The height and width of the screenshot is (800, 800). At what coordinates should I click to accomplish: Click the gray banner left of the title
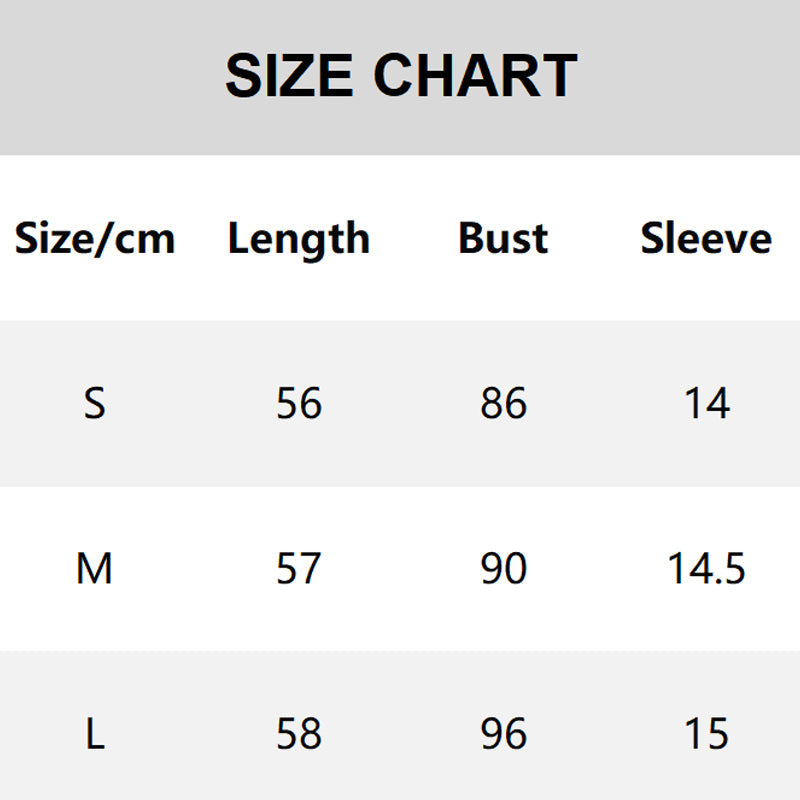click(110, 76)
